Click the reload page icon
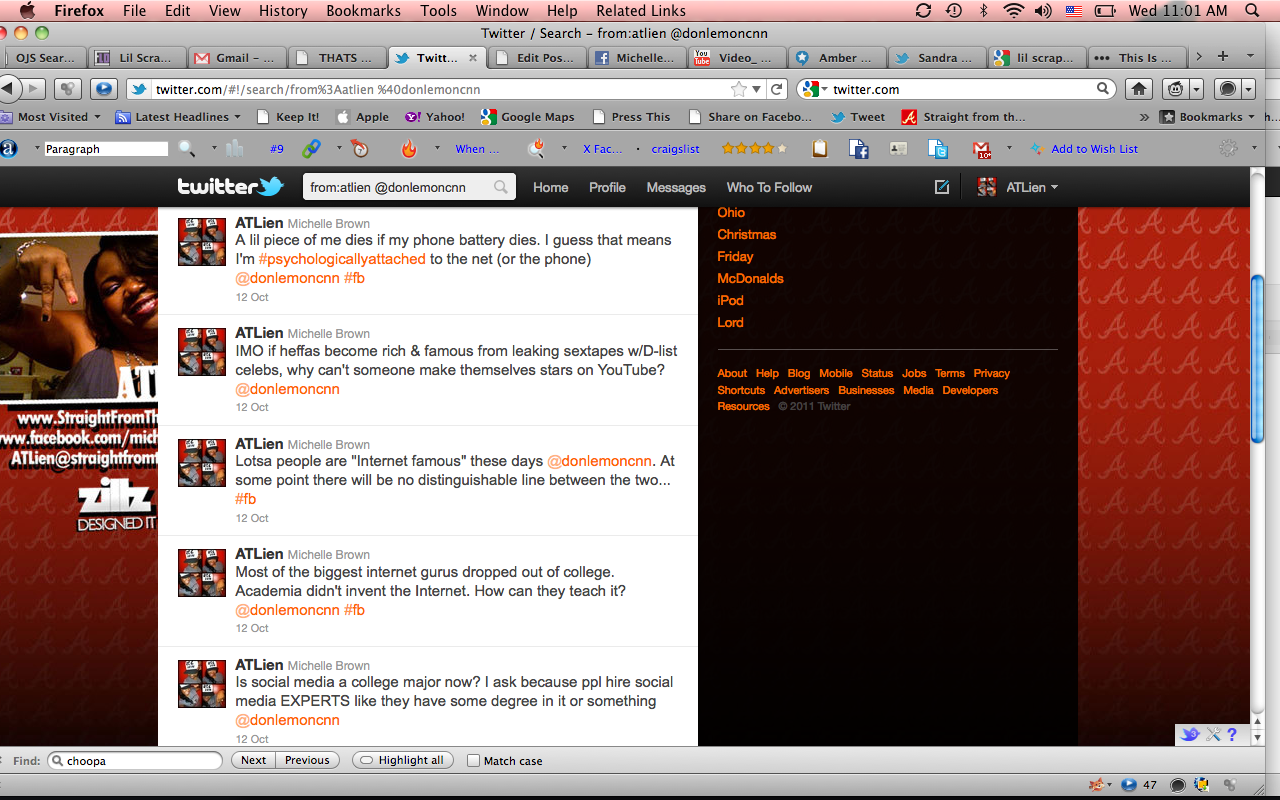1280x800 pixels. [x=777, y=89]
